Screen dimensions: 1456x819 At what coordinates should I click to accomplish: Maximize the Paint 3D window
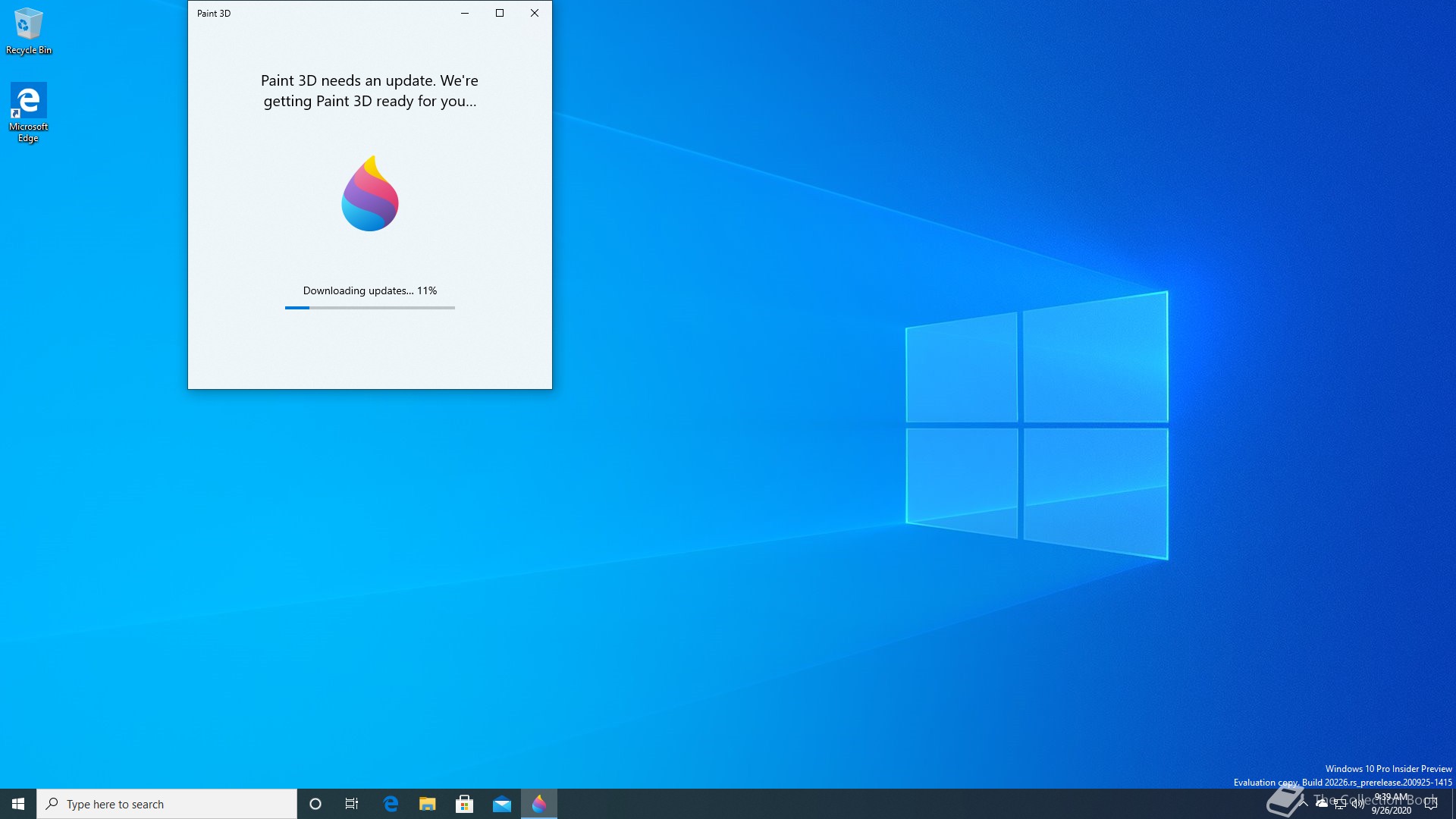(x=500, y=13)
